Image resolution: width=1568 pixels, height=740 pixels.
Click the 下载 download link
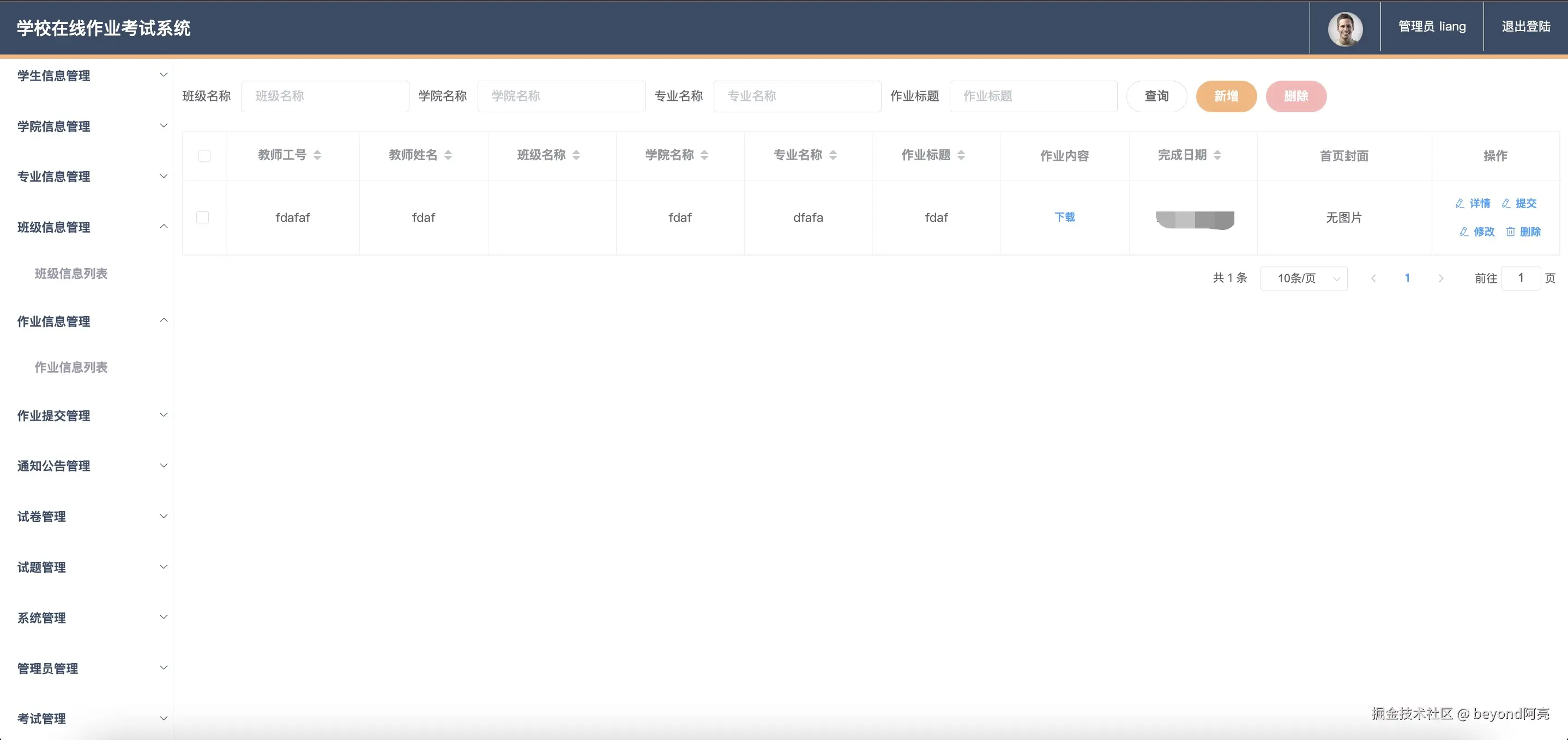[x=1064, y=217]
